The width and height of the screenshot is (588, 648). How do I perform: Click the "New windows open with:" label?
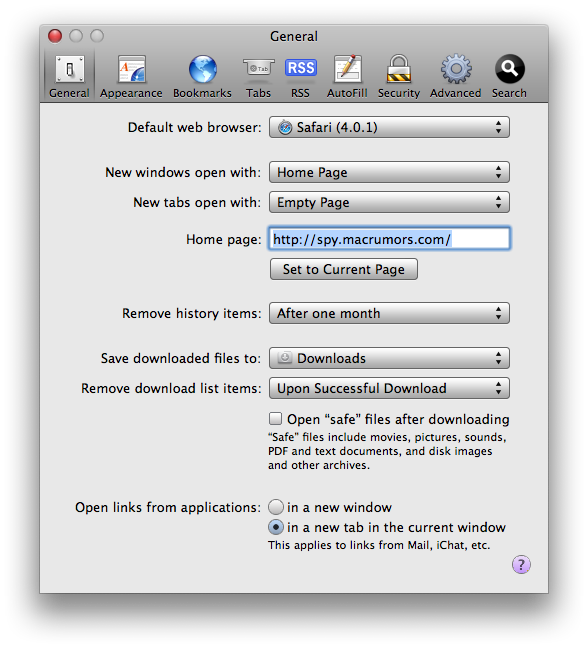tap(183, 173)
